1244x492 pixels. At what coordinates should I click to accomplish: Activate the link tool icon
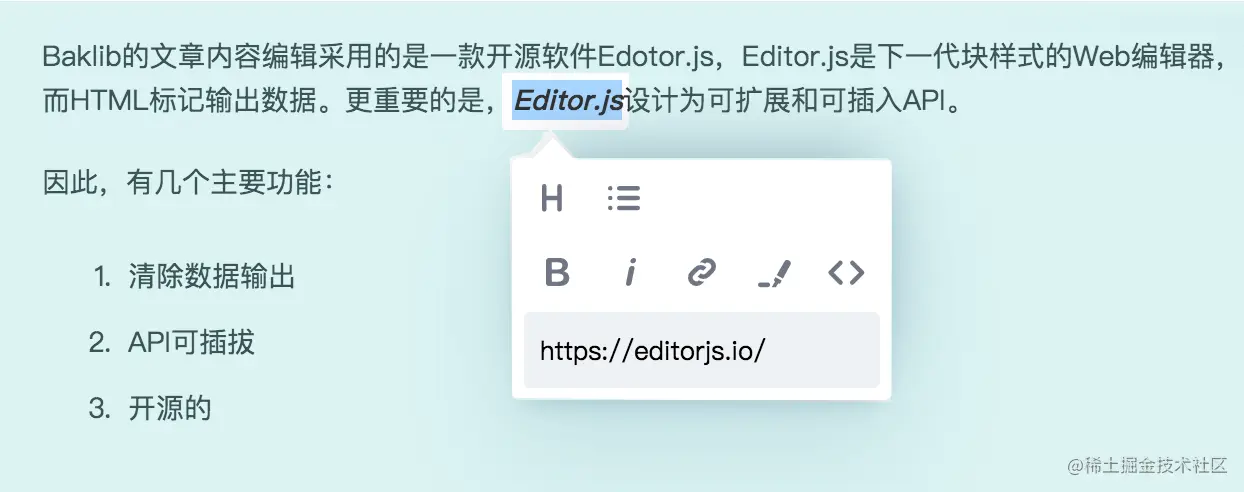(702, 273)
